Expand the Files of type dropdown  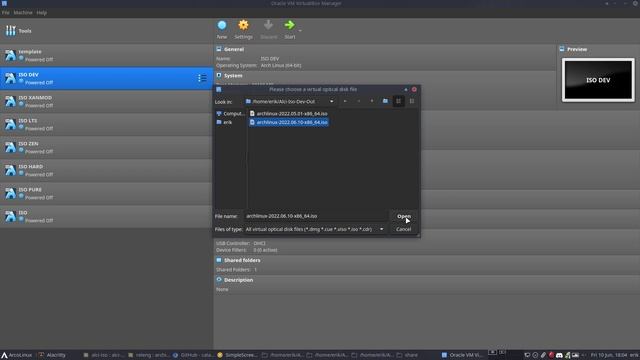point(382,229)
